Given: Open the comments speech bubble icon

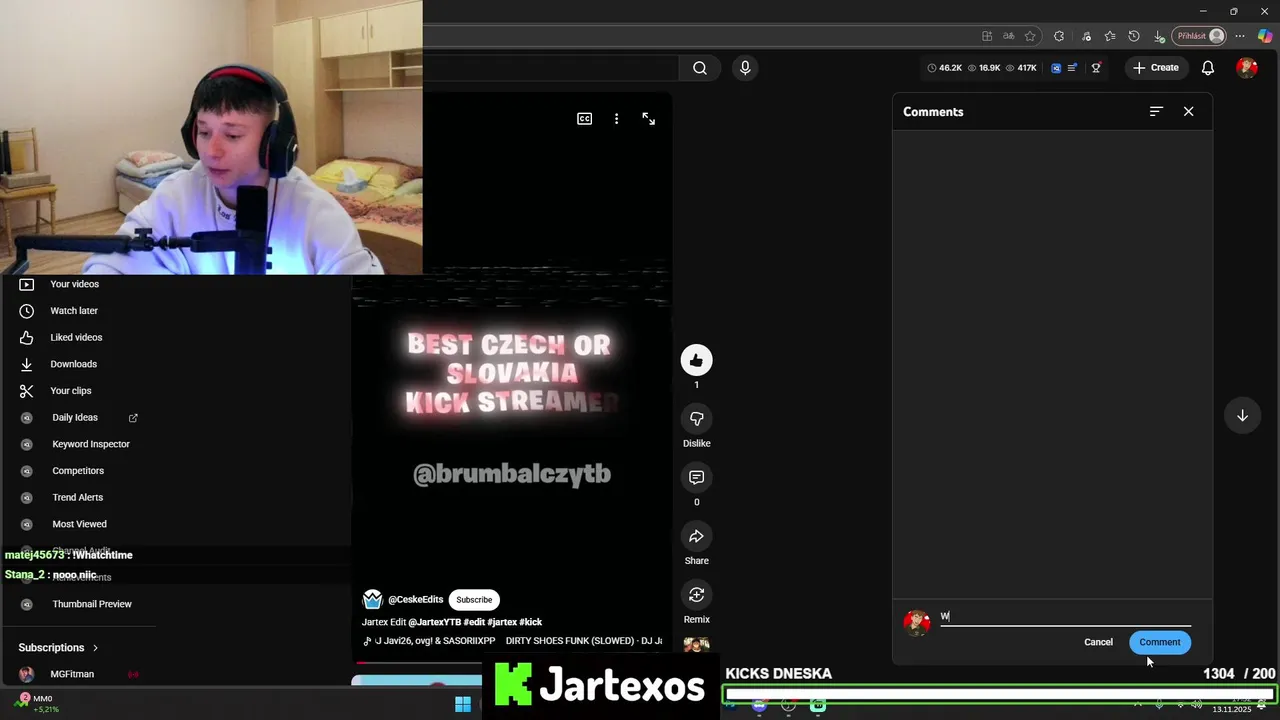Looking at the screenshot, I should pos(697,478).
